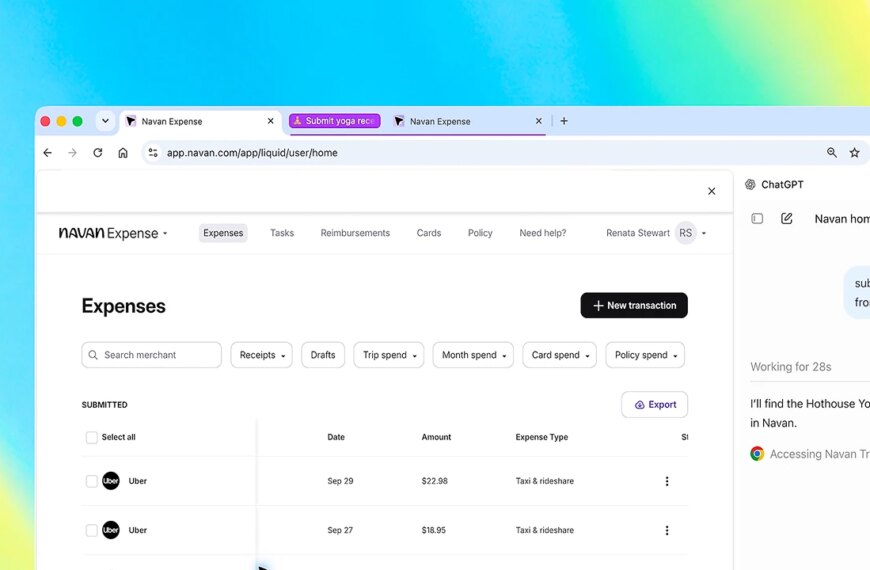
Task: Expand the Policy spend filter dropdown
Action: (x=645, y=355)
